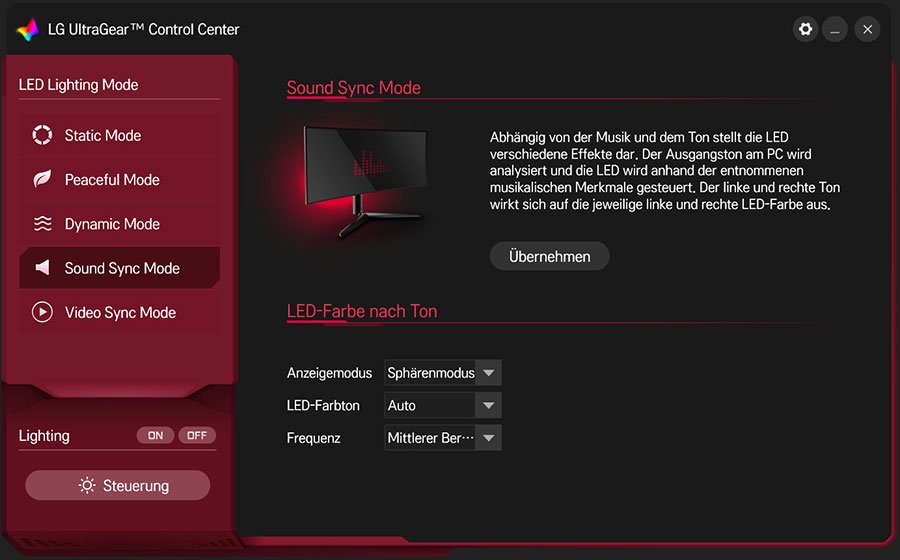Click the LED-Farbton label
Image resolution: width=900 pixels, height=560 pixels.
323,406
